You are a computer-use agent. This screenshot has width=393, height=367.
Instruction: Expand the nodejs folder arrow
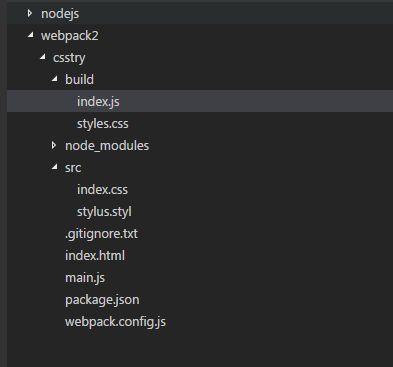coord(30,13)
